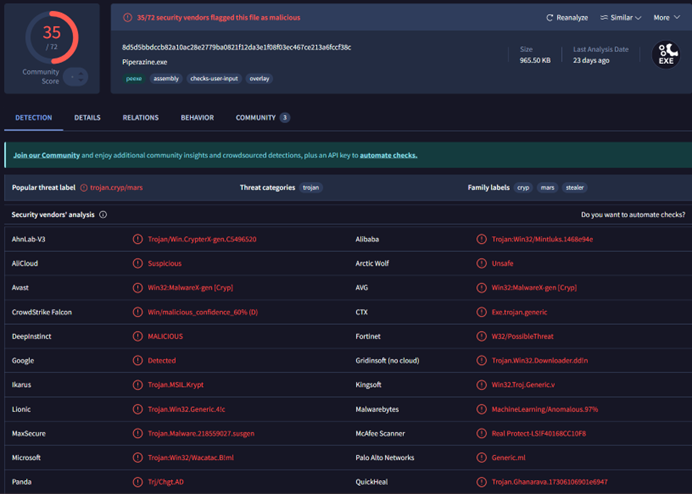
Task: Click the alert icon in Fortinet row
Action: 481,336
